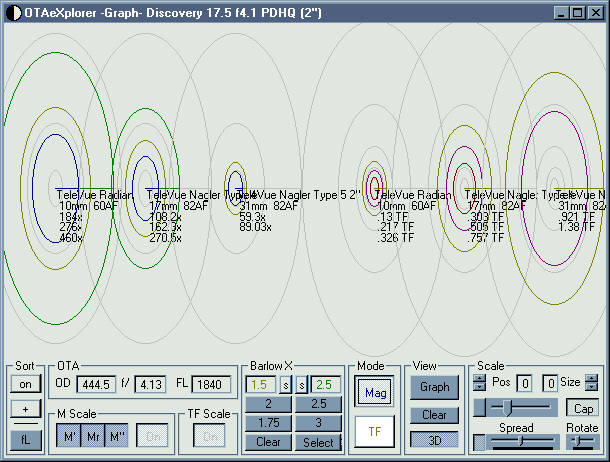Click the .303 TF value label
Viewport: 610px width, 462px height.
pyautogui.click(x=485, y=217)
